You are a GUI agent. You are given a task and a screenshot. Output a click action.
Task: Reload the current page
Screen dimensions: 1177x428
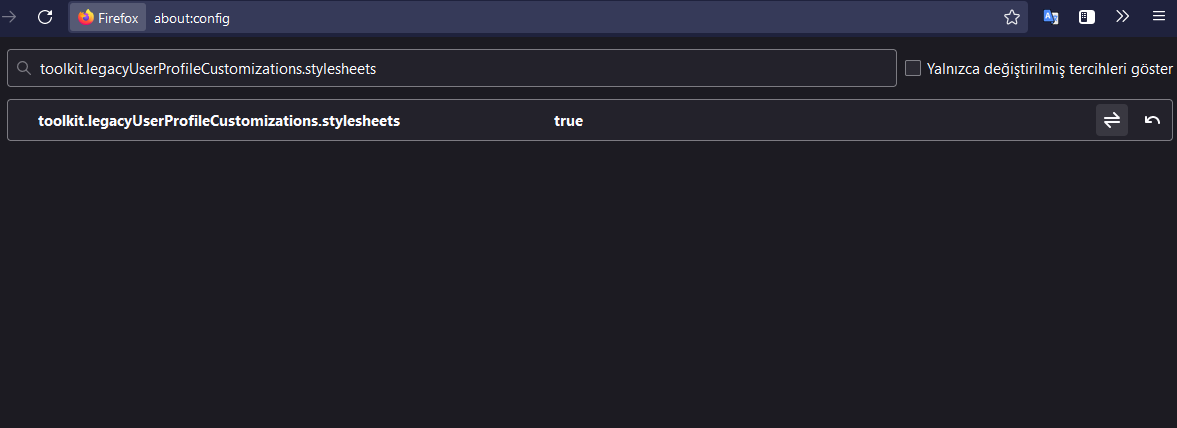tap(45, 17)
